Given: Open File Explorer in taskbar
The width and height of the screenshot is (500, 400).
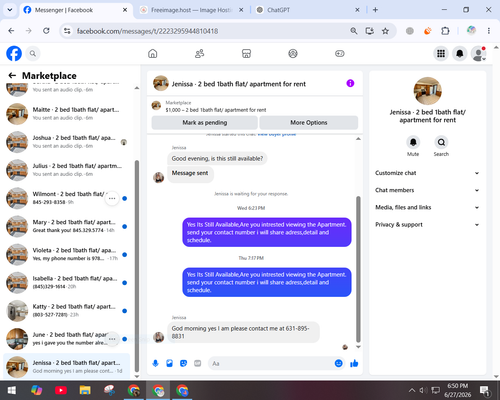Looking at the screenshot, I should 85,390.
